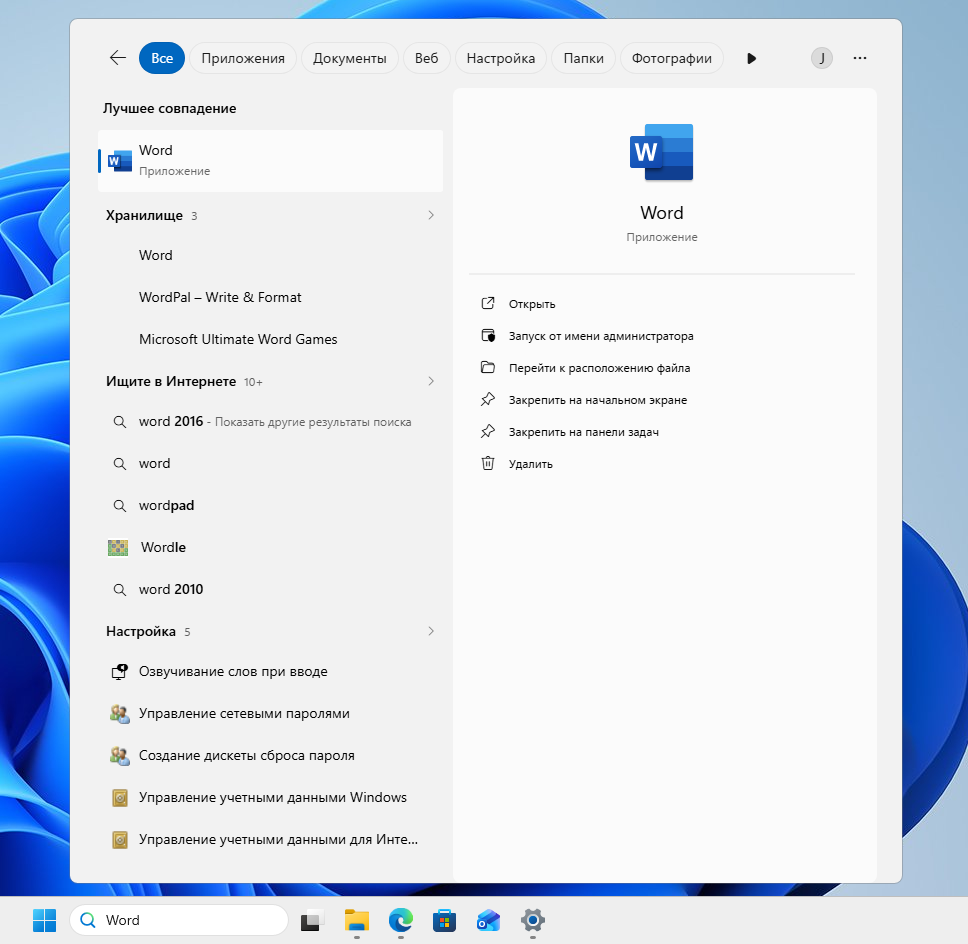Choose Закрепить на начальном экране
This screenshot has width=968, height=944.
coord(598,400)
